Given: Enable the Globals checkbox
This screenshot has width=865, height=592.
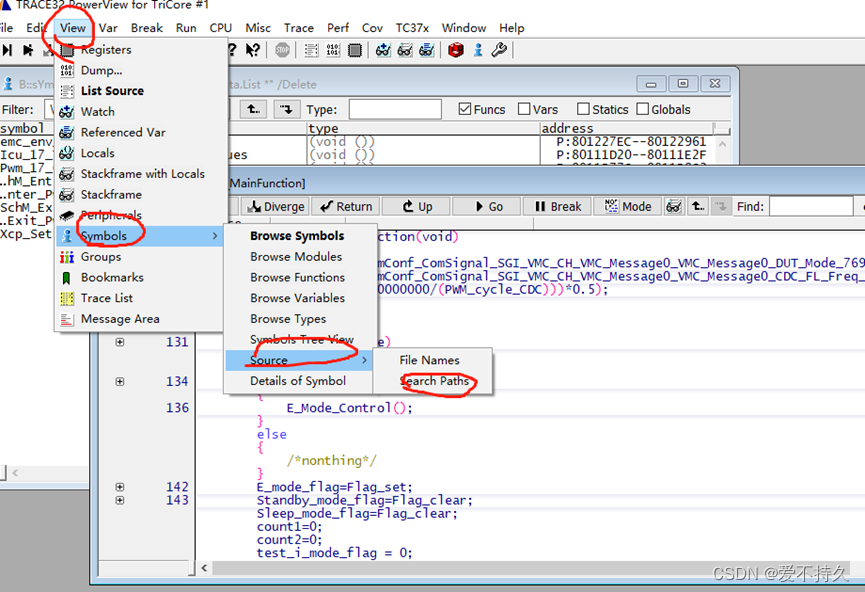Looking at the screenshot, I should [642, 109].
